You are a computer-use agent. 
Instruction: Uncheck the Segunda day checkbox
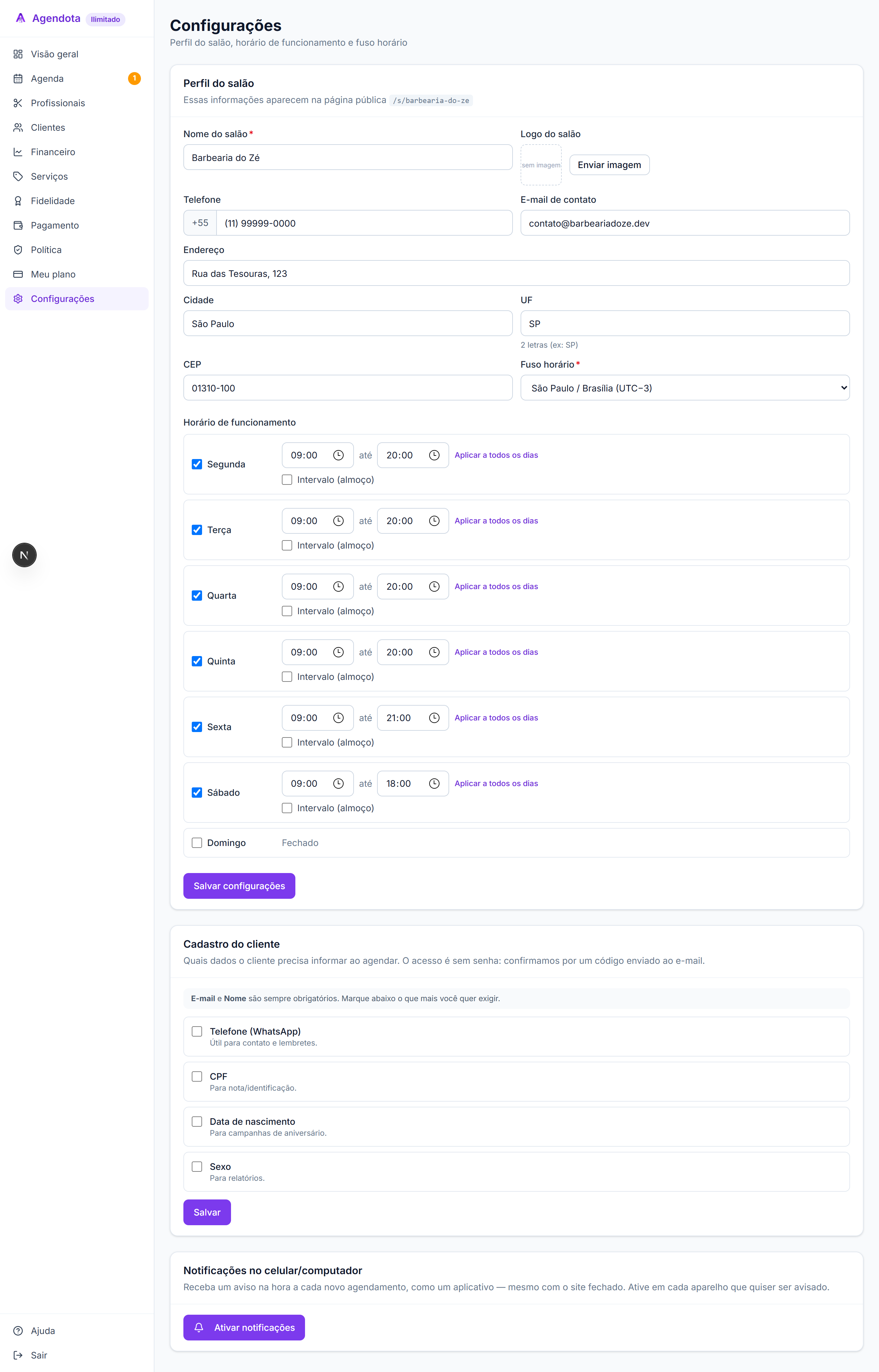197,464
